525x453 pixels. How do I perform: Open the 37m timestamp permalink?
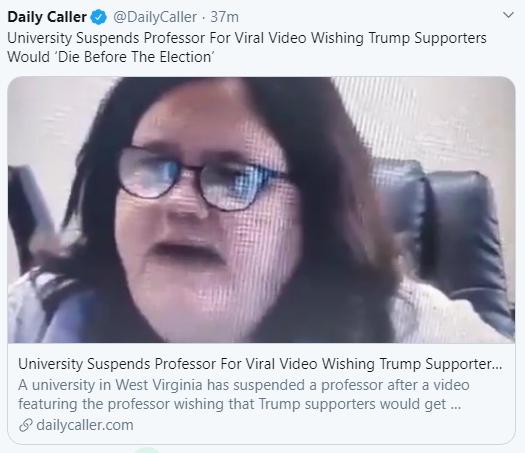click(x=224, y=17)
